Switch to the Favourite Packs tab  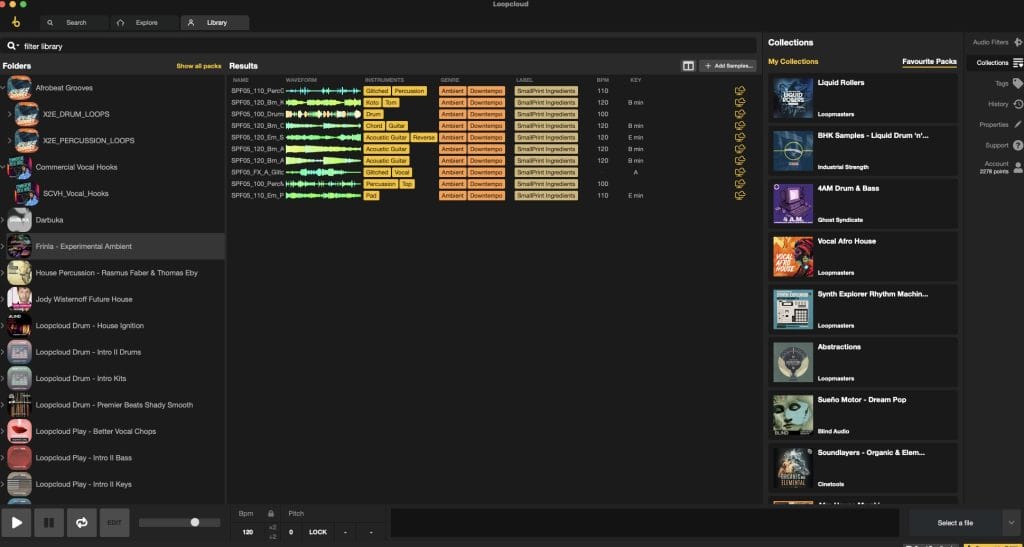[x=928, y=62]
